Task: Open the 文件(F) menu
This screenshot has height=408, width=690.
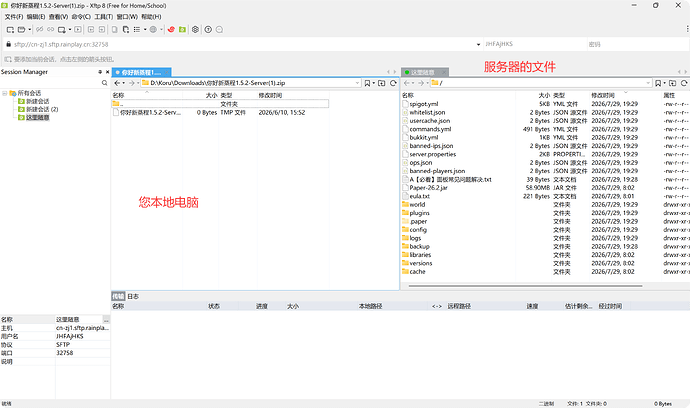Action: tap(14, 17)
